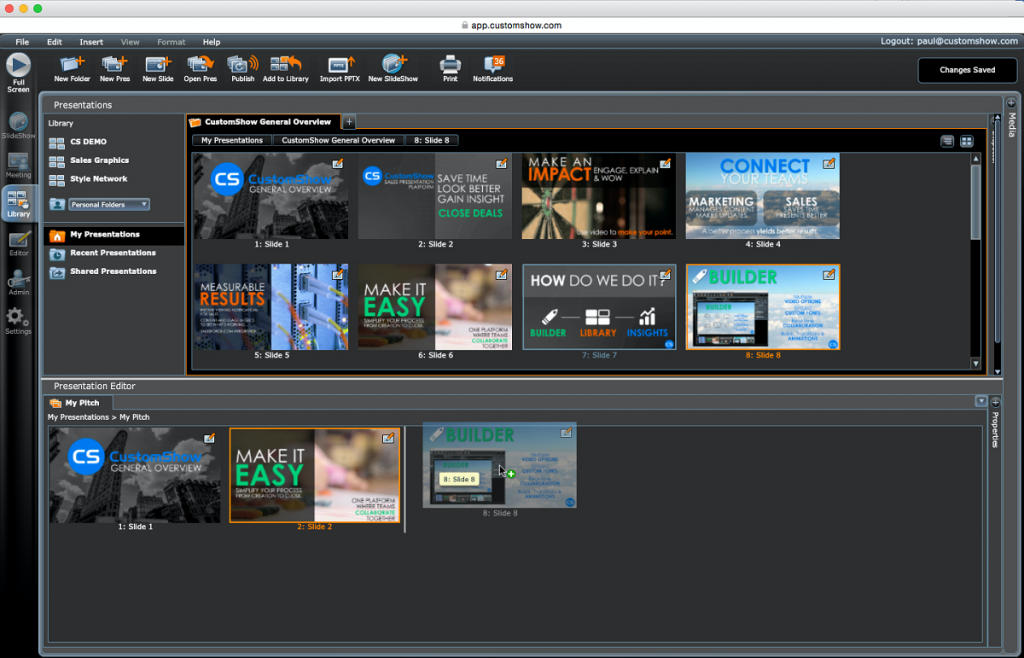
Task: Click edit icon on library Slide 5
Action: [x=338, y=275]
